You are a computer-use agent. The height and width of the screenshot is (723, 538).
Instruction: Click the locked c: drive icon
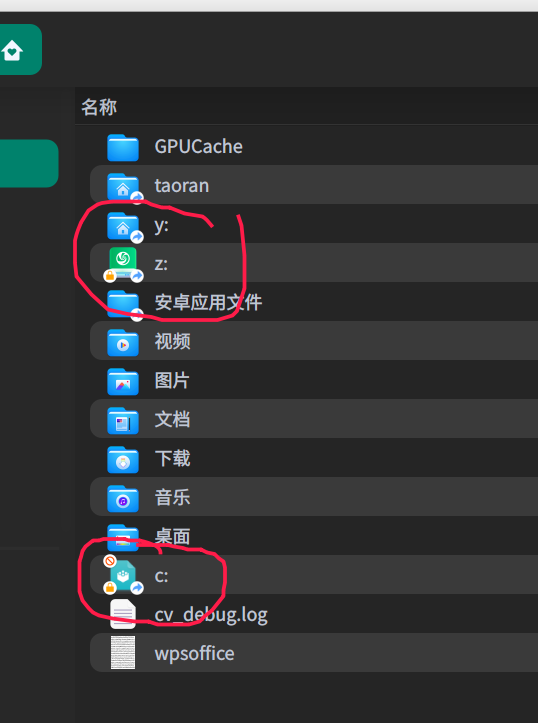pyautogui.click(x=123, y=575)
